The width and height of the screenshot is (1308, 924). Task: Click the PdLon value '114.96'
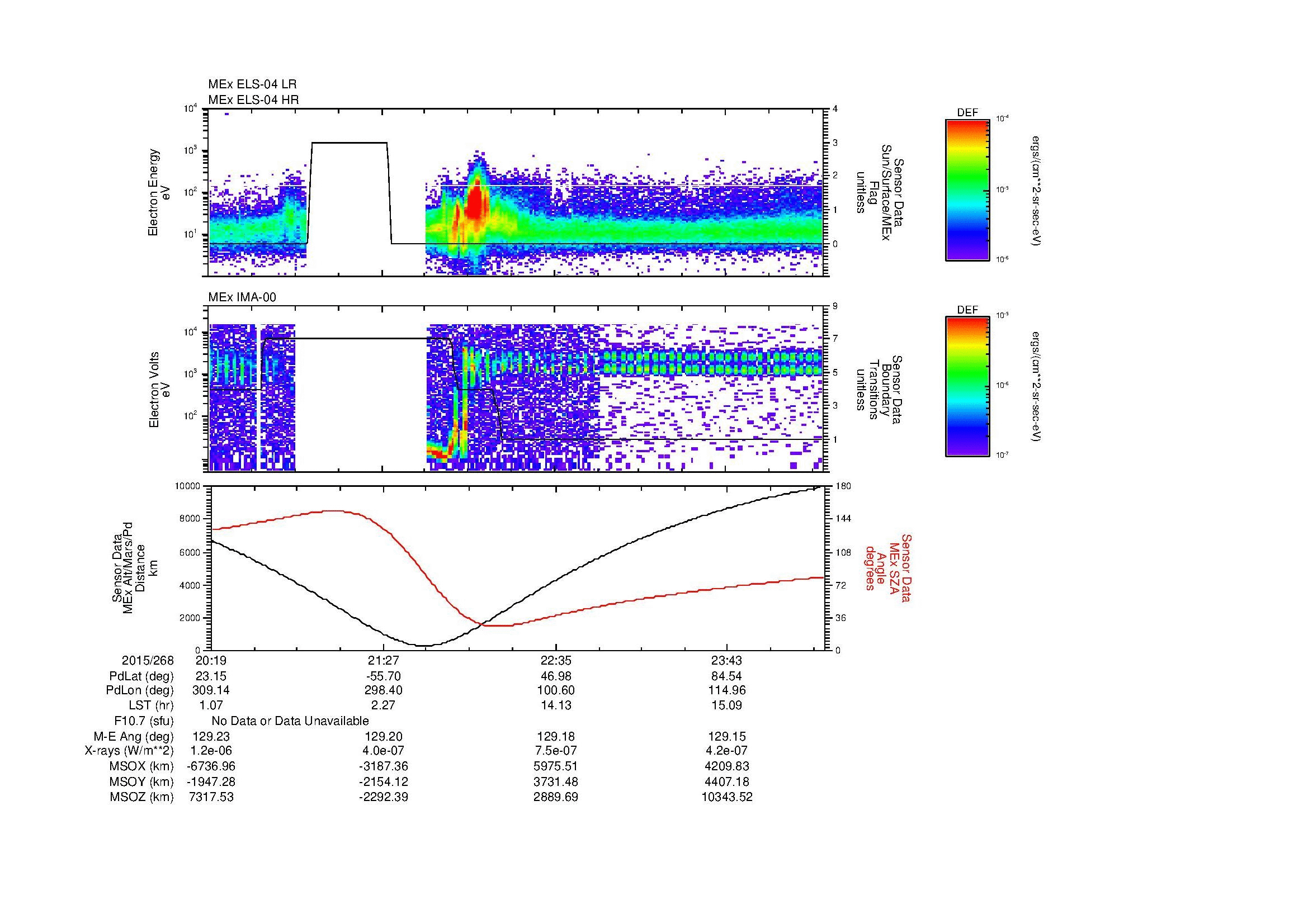tap(727, 690)
